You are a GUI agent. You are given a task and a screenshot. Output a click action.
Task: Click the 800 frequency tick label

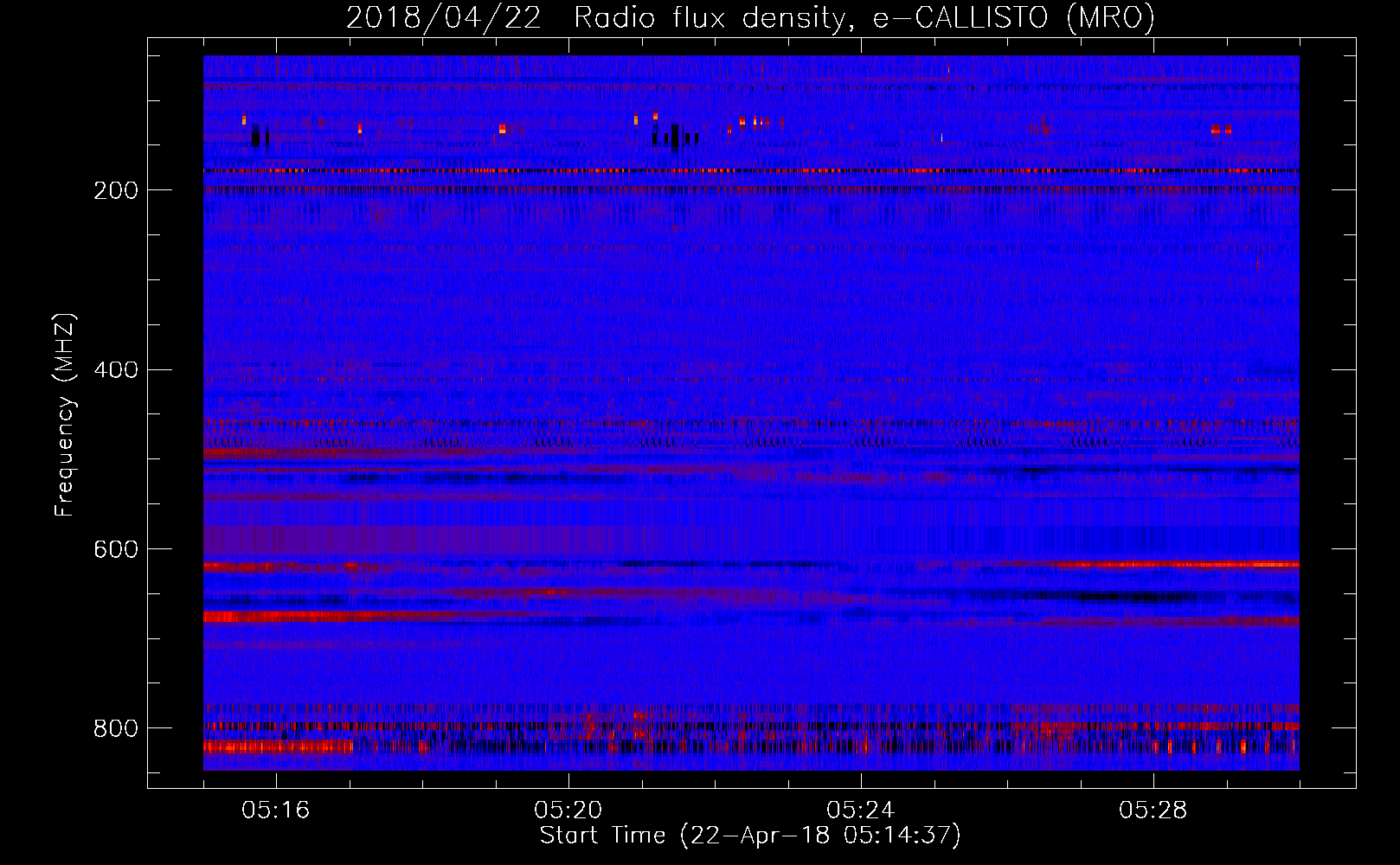116,728
